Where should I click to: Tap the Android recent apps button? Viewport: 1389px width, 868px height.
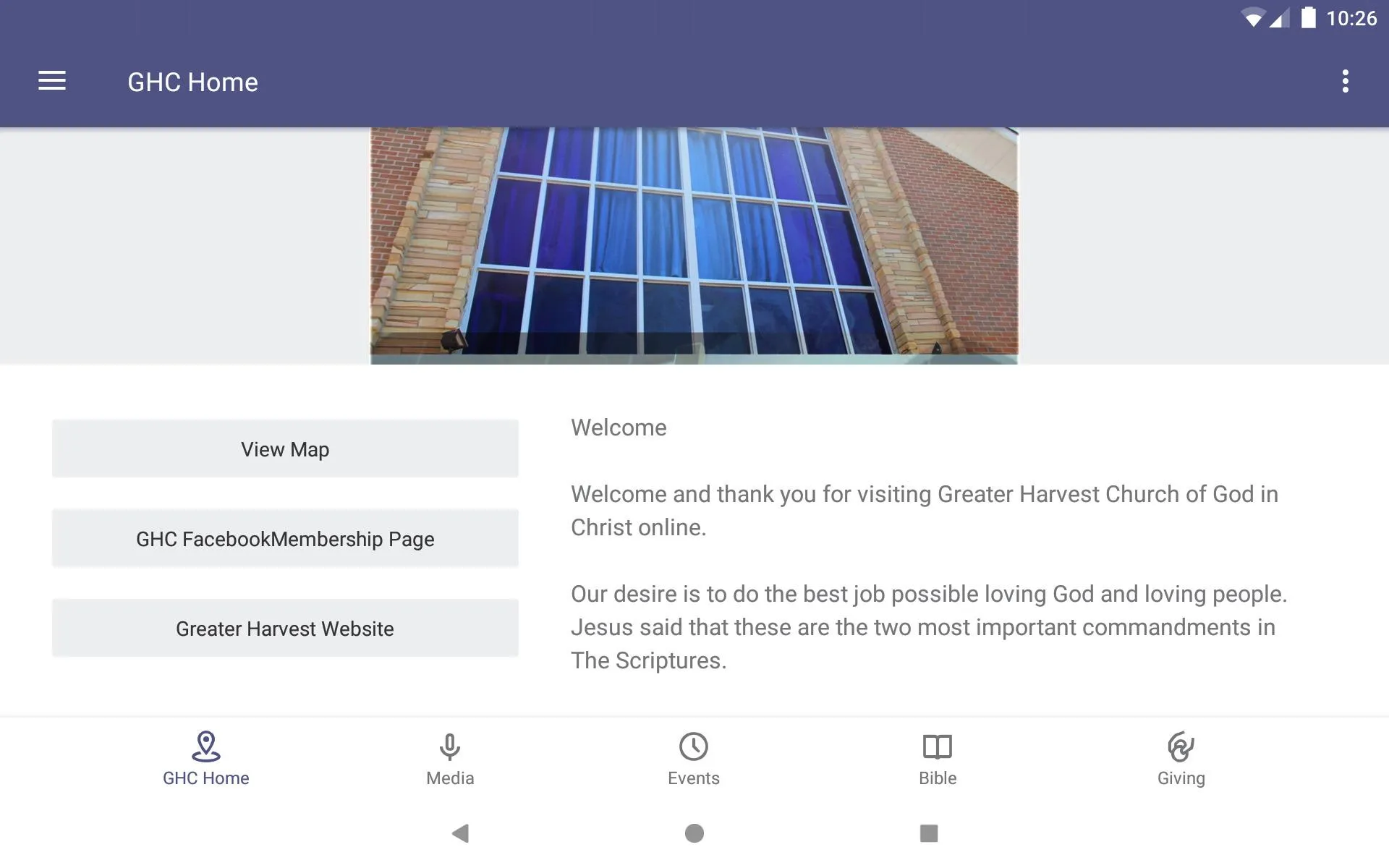pyautogui.click(x=929, y=833)
